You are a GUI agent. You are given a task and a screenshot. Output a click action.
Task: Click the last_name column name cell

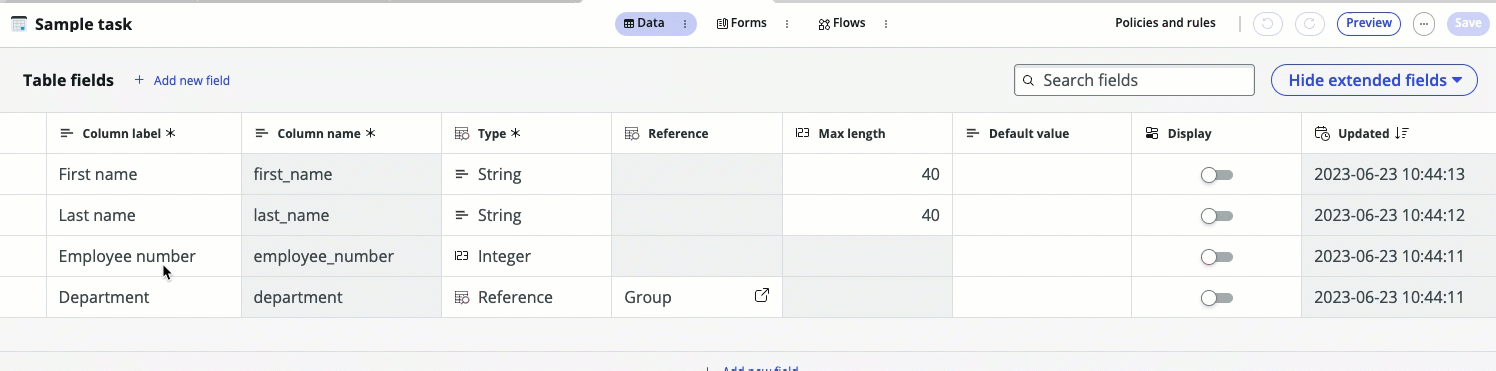tap(341, 215)
